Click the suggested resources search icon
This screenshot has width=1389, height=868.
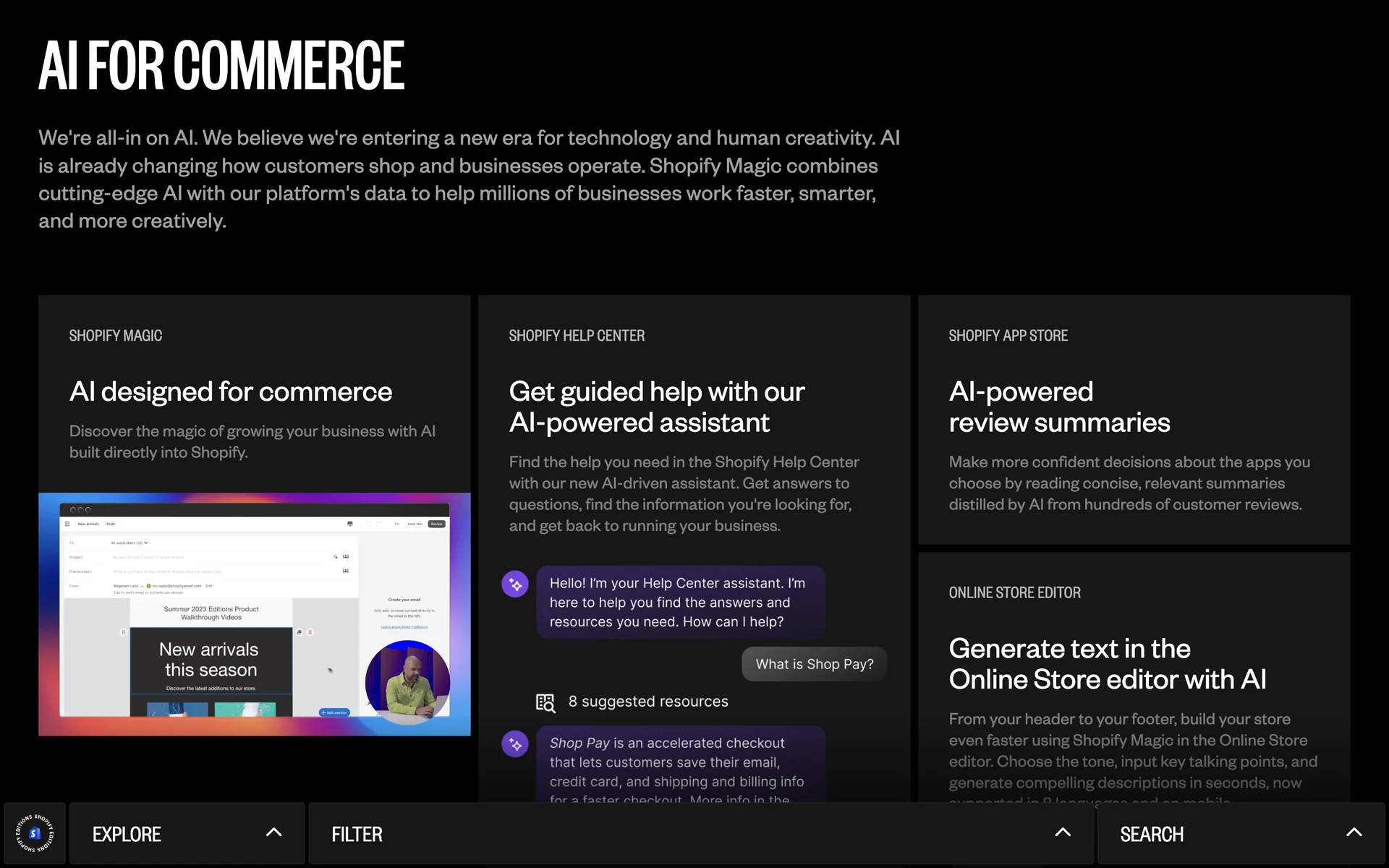(545, 702)
